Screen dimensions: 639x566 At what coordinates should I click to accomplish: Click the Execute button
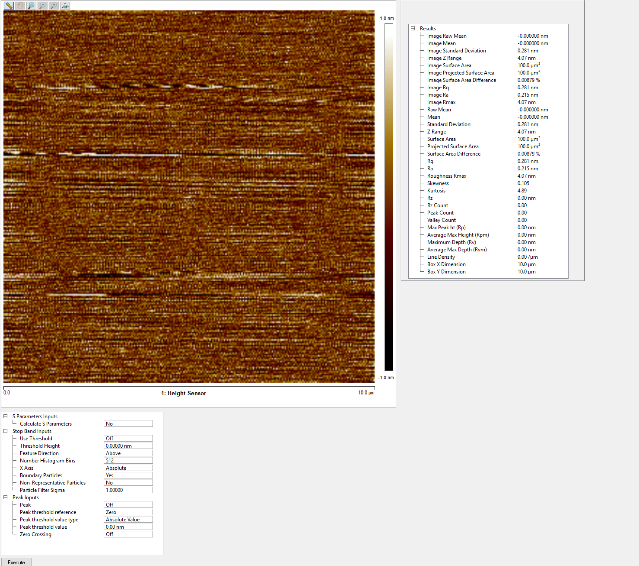(16, 562)
